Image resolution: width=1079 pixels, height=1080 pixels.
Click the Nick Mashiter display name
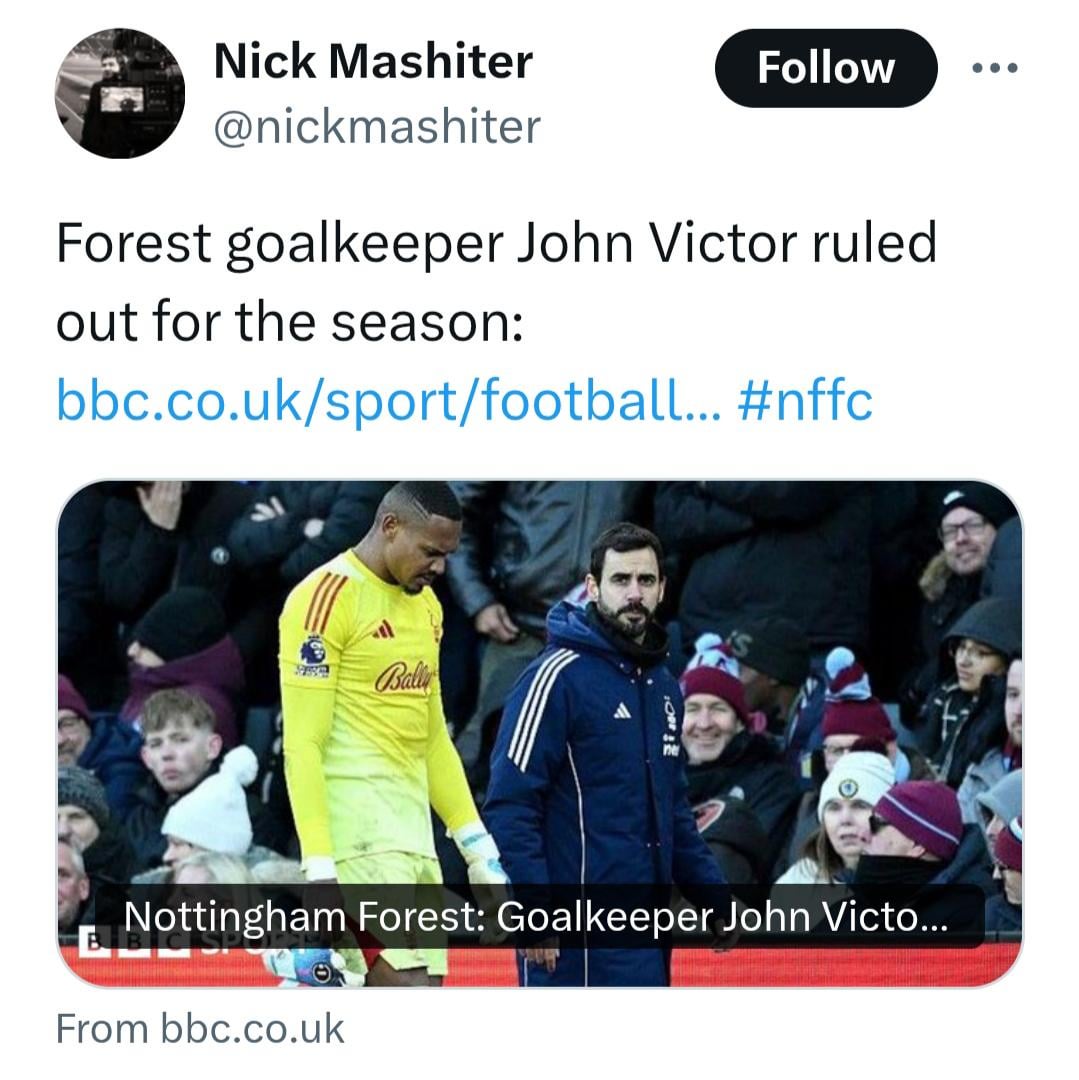(x=373, y=62)
